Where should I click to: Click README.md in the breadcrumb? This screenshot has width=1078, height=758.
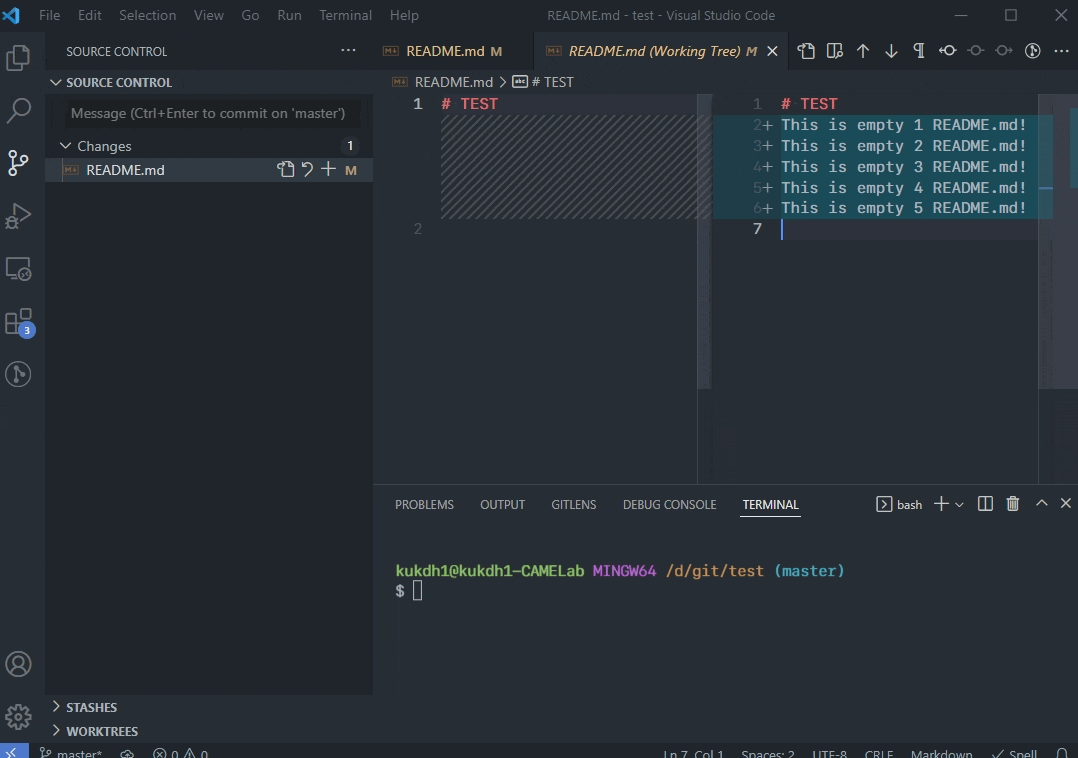click(454, 82)
